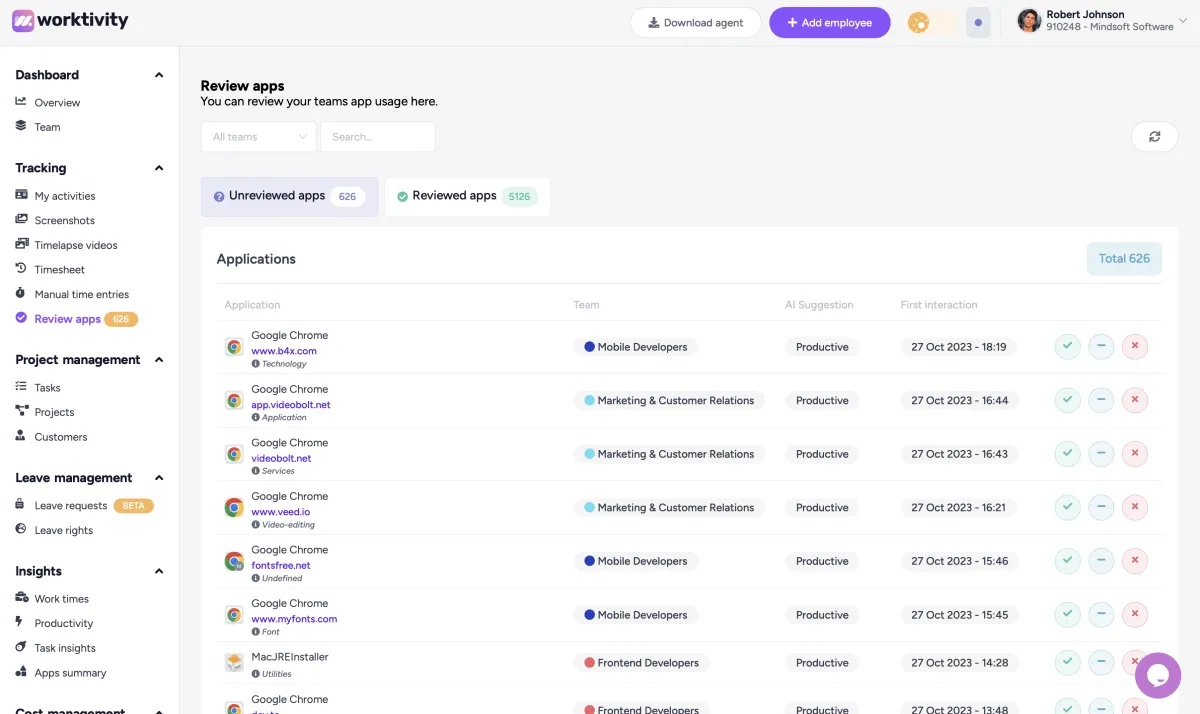Screen dimensions: 1200x714
Task: Collapse the Project management section
Action: pyautogui.click(x=159, y=360)
